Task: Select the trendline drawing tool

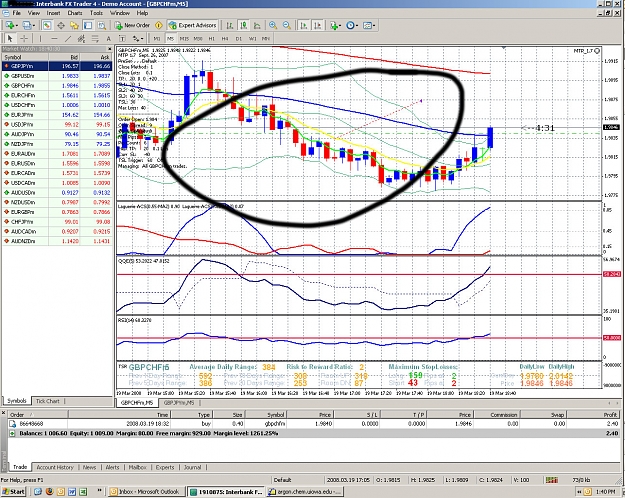Action: tap(68, 38)
